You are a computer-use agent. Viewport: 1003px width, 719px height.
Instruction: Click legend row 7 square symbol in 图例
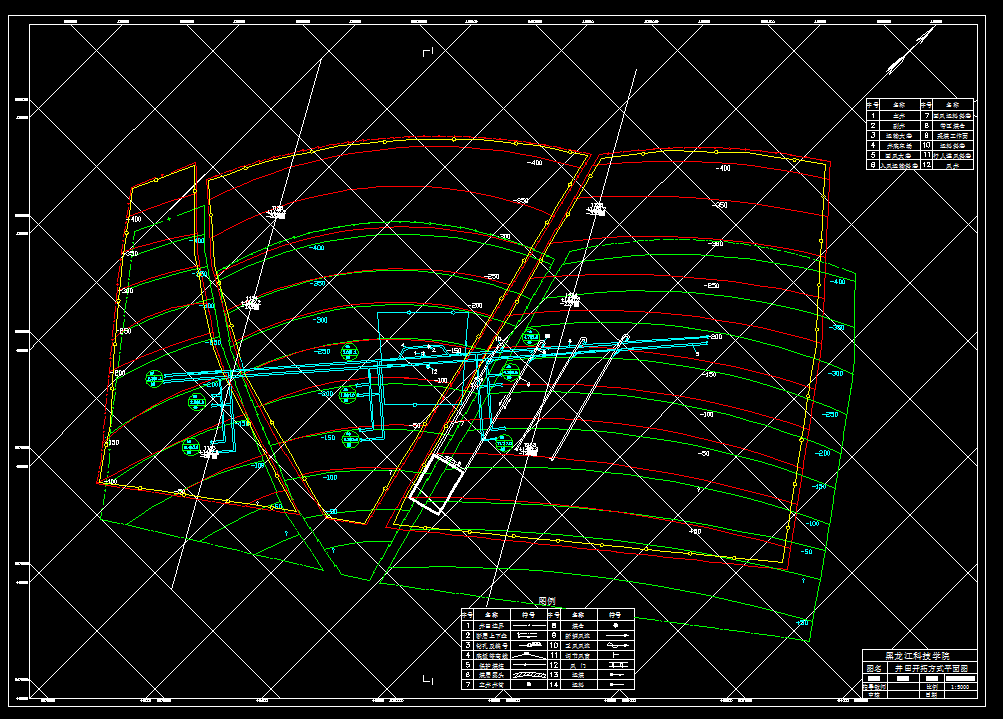[529, 684]
